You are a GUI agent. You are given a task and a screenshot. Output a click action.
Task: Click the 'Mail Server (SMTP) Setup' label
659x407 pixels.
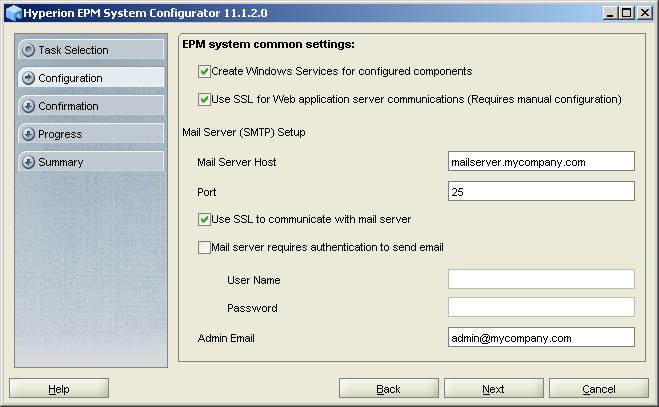pos(244,132)
